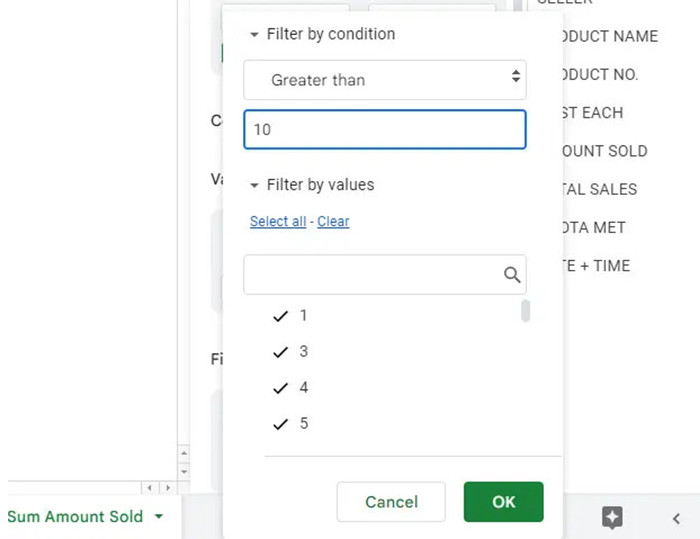Uncheck value 1 in the filter list
This screenshot has width=700, height=539.
pyautogui.click(x=281, y=316)
